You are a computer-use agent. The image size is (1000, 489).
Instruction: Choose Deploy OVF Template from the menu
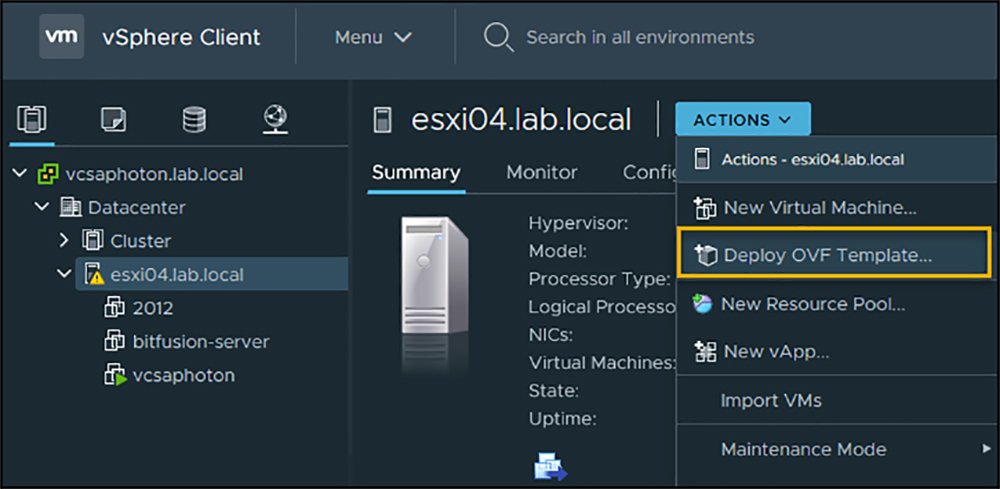826,255
